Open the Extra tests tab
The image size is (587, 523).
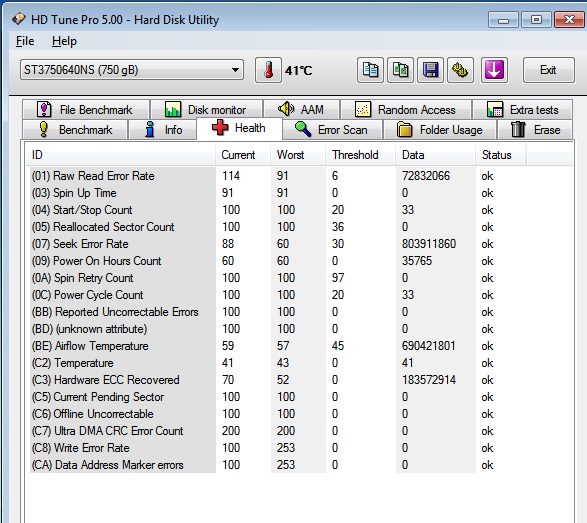click(x=523, y=110)
